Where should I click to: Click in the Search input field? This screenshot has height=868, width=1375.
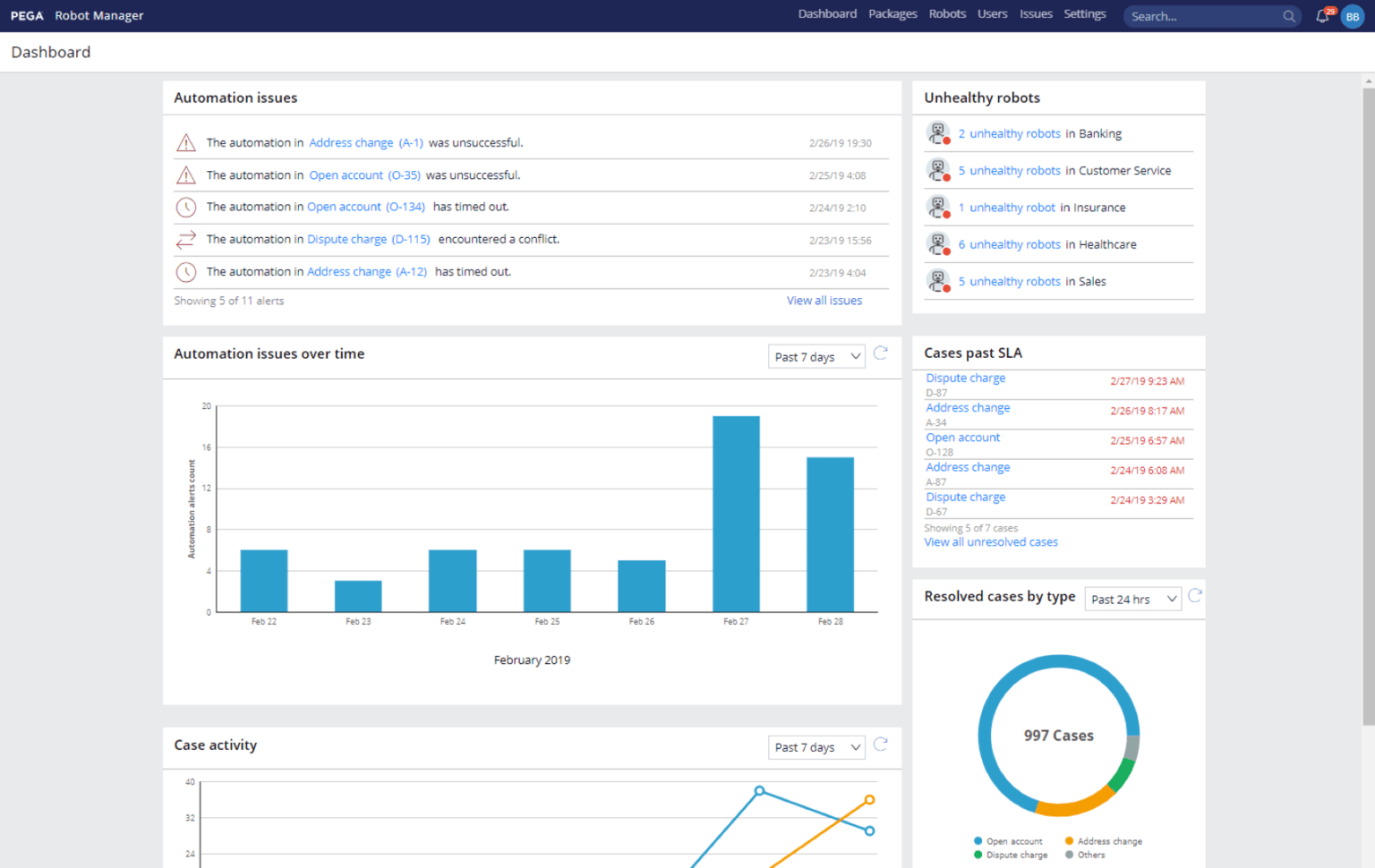(x=1200, y=16)
